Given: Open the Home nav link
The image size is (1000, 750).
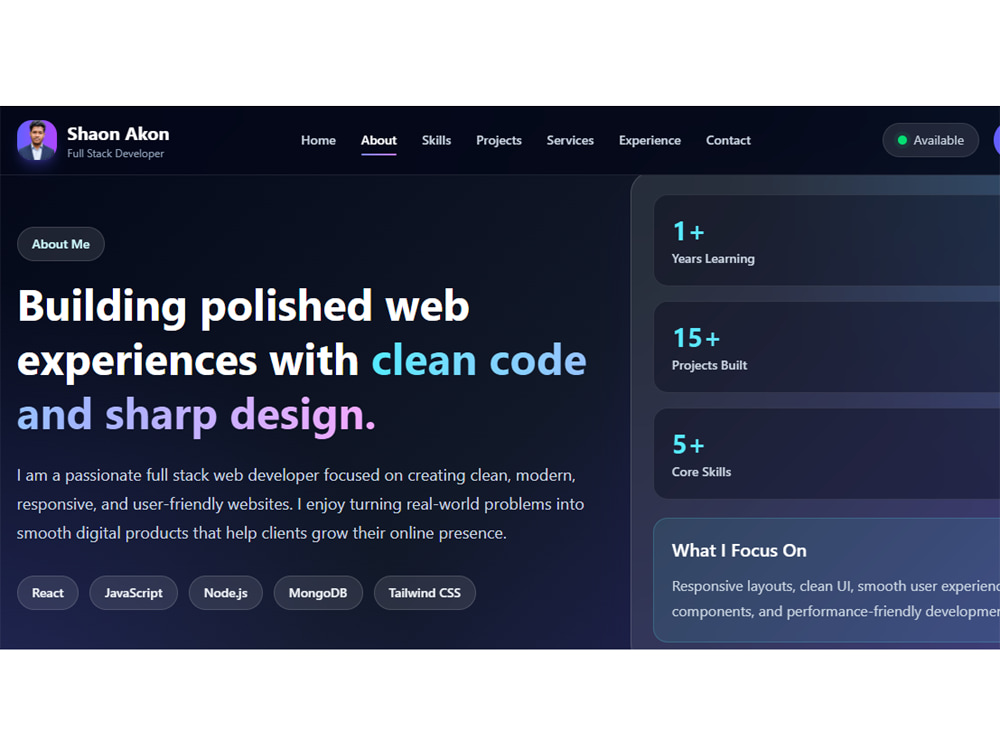Looking at the screenshot, I should point(318,140).
